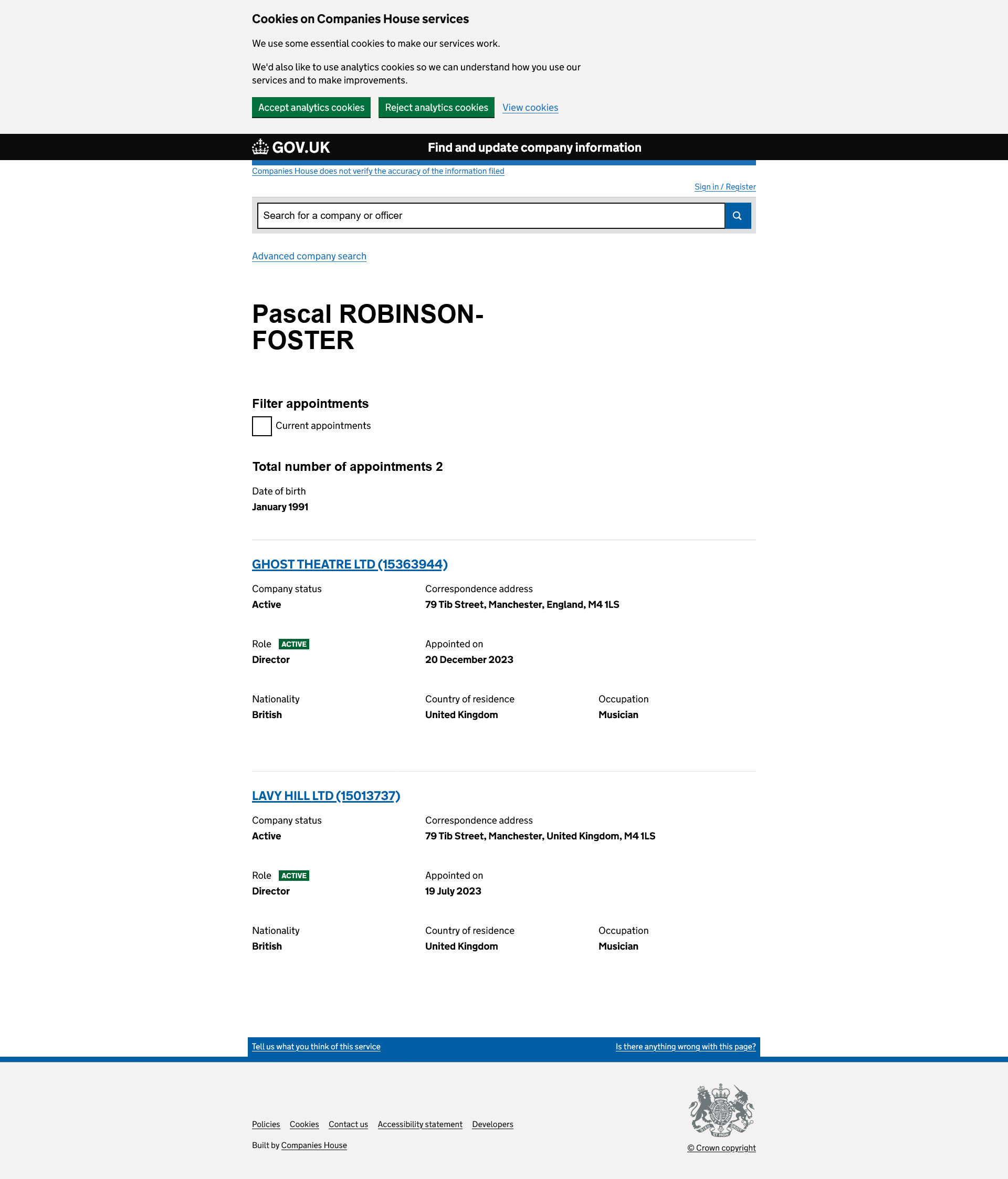Click the magnifying glass search icon
The image size is (1008, 1179).
point(737,216)
